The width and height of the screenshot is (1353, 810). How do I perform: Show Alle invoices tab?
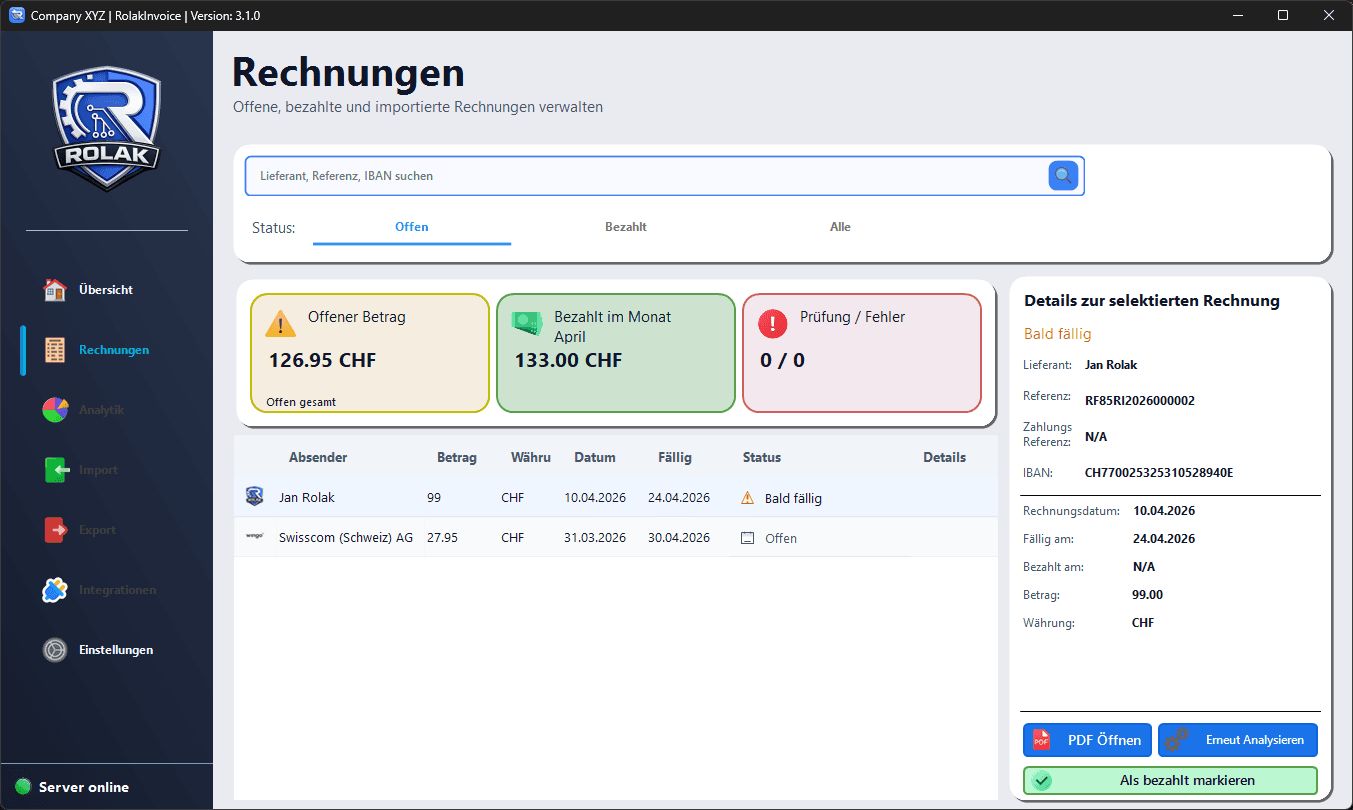pos(840,227)
